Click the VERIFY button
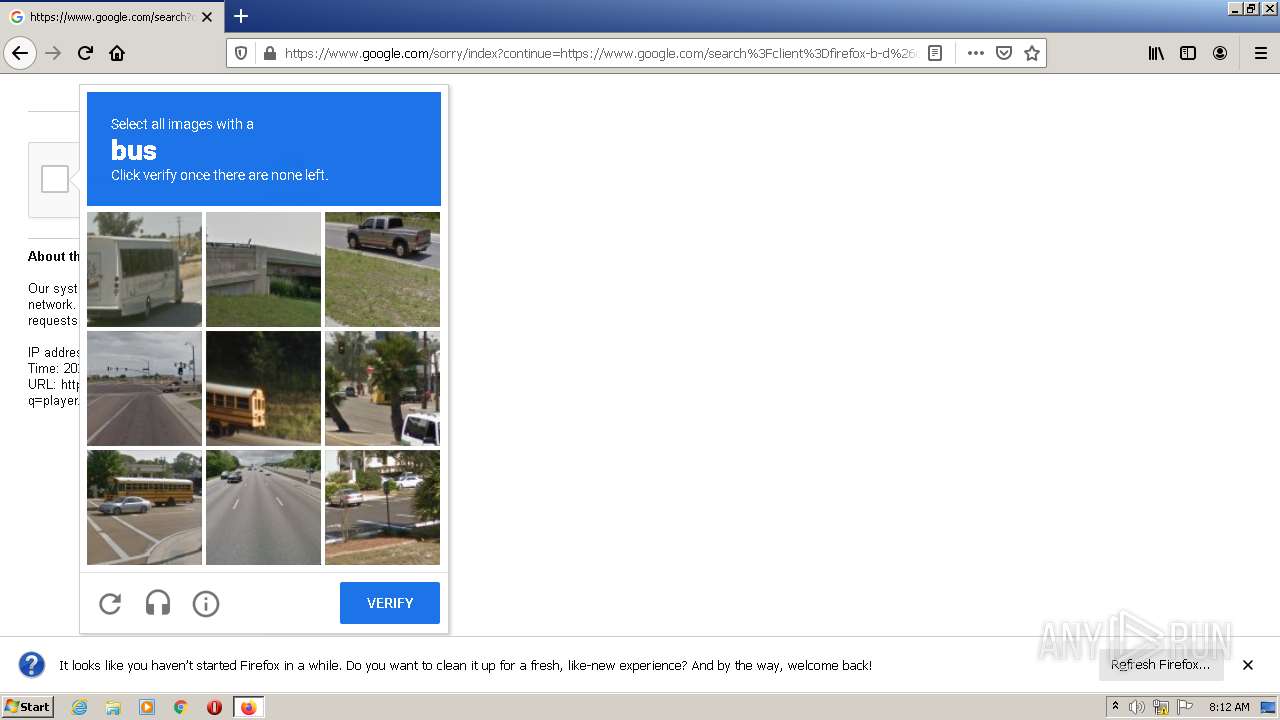 390,603
